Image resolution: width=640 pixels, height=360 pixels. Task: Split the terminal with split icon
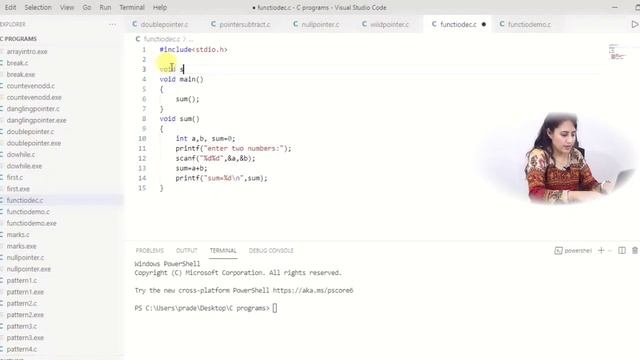click(622, 251)
